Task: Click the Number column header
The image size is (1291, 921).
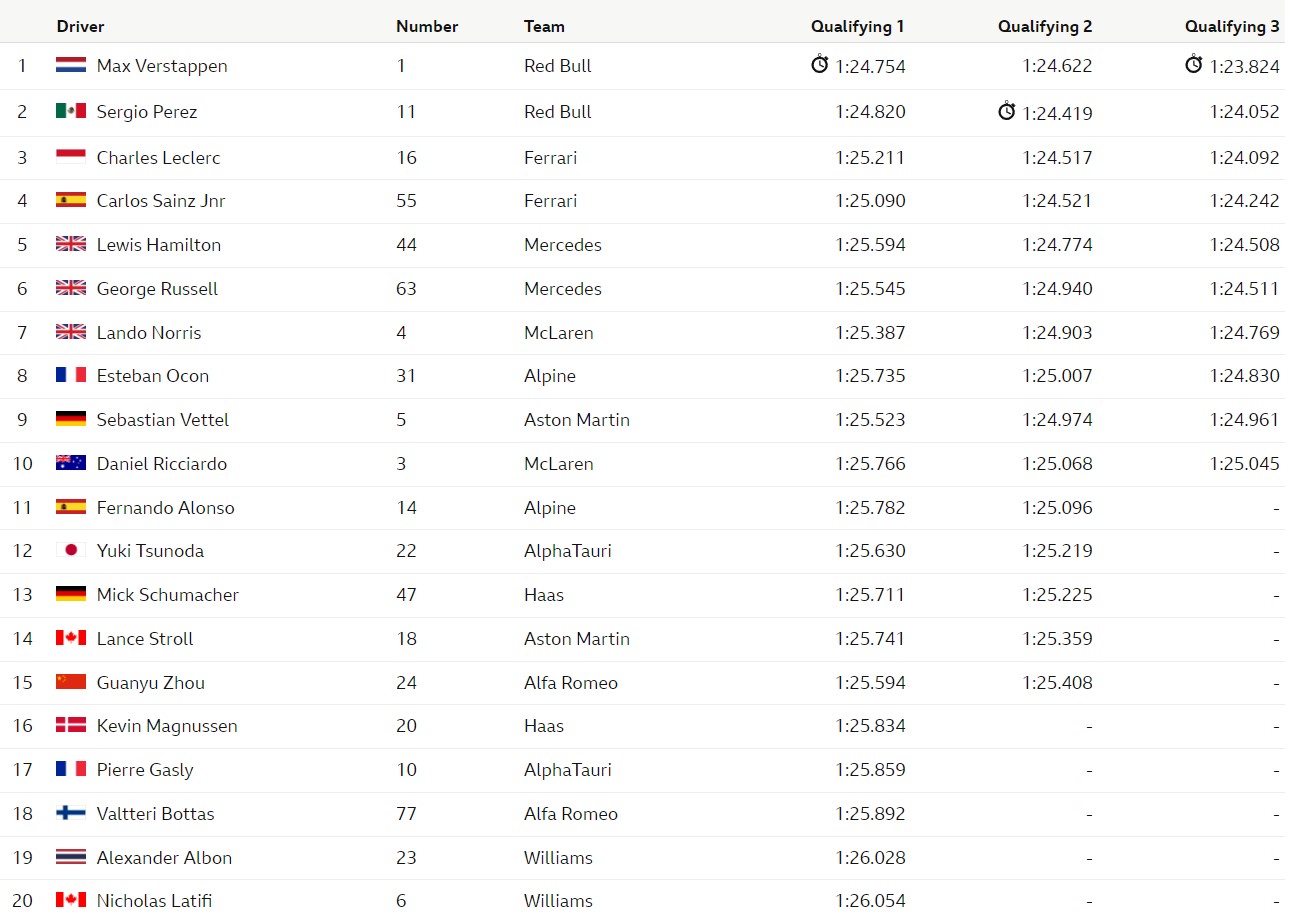Action: click(427, 27)
